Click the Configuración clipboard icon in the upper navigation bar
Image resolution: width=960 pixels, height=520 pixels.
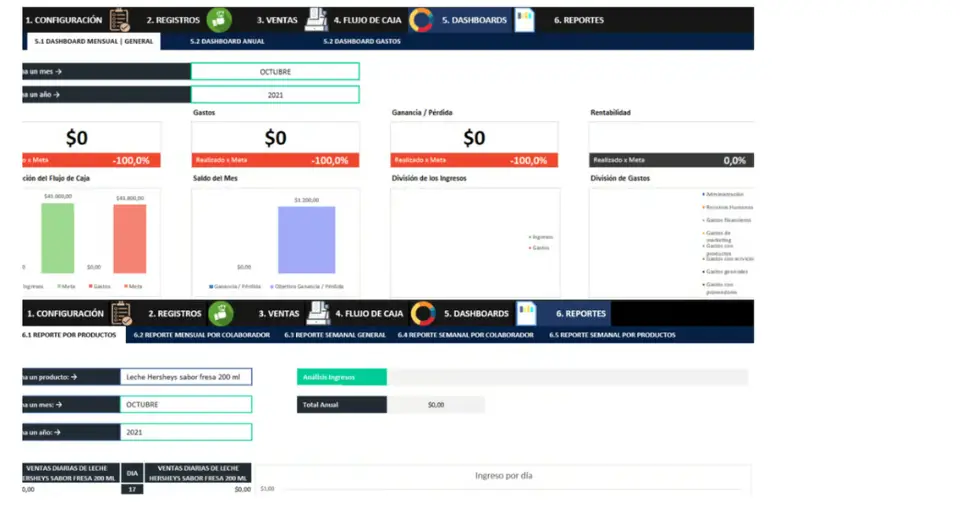[120, 20]
